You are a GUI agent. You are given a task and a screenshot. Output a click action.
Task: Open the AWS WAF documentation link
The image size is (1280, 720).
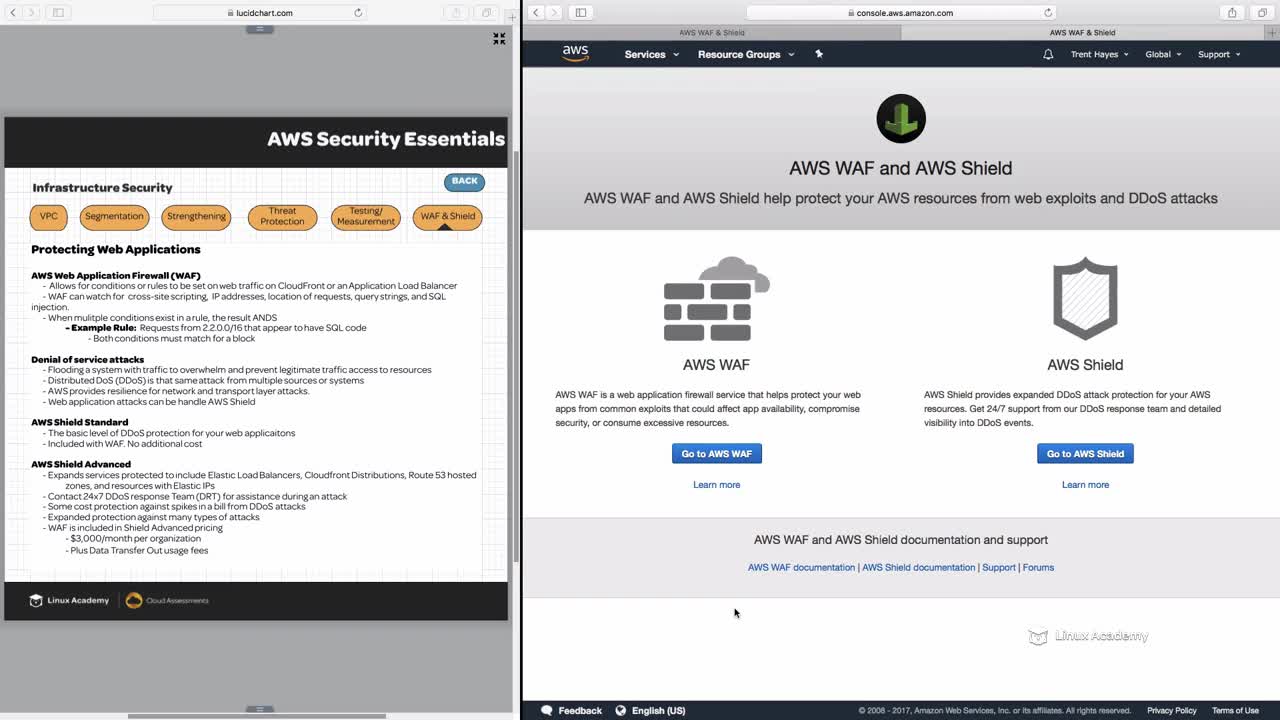[801, 568]
